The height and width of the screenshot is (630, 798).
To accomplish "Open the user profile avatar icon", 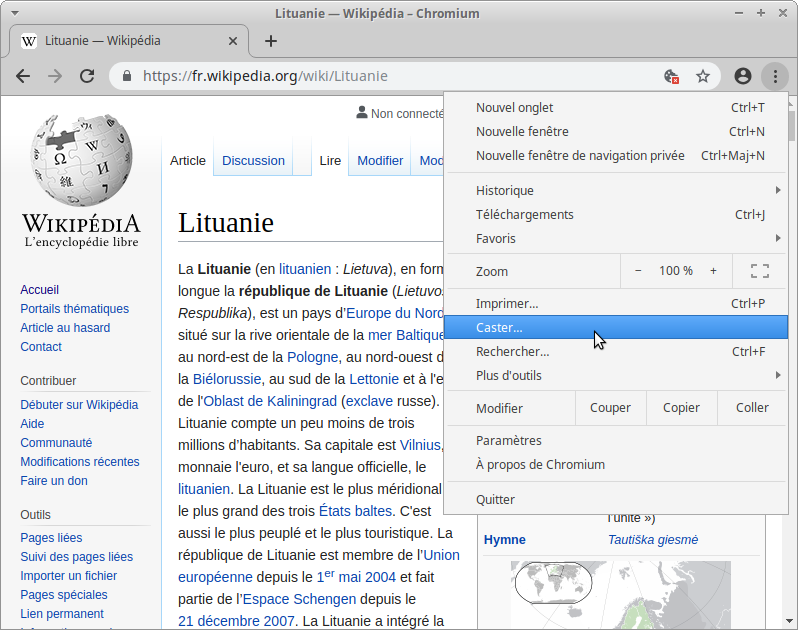I will [x=742, y=76].
